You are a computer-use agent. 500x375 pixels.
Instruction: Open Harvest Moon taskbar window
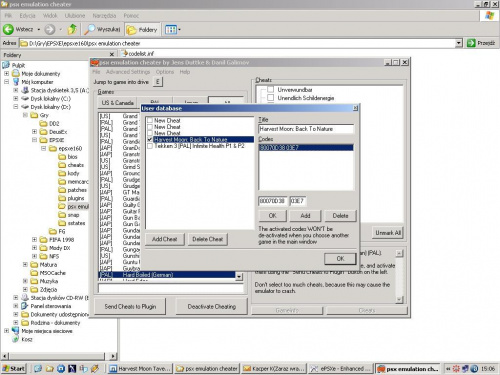point(140,369)
